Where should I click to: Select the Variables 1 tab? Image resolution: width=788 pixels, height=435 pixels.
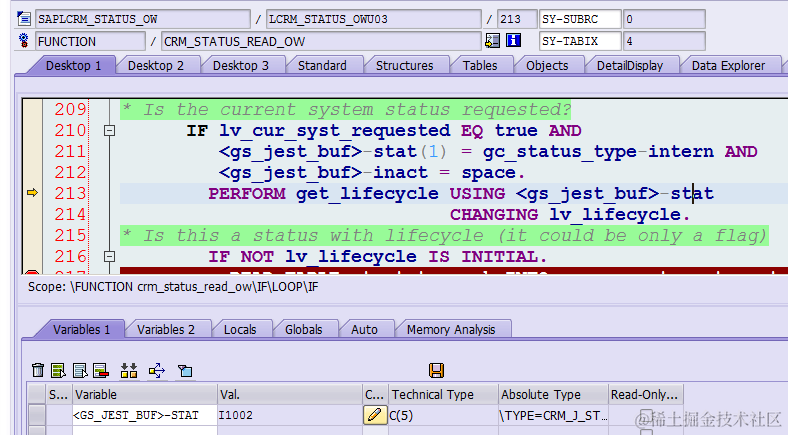pos(81,330)
